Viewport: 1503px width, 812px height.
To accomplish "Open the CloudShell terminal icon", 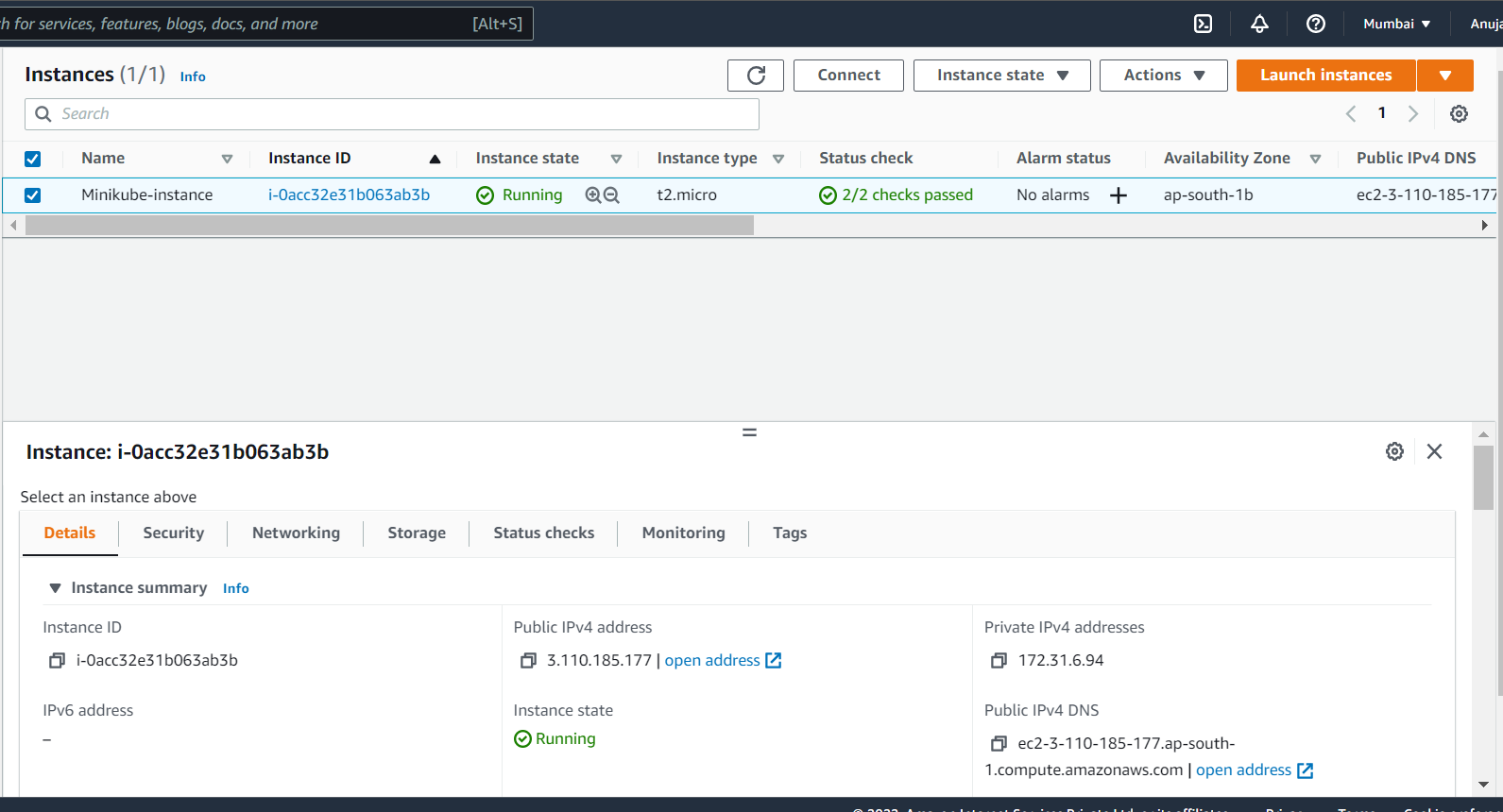I will click(1203, 24).
